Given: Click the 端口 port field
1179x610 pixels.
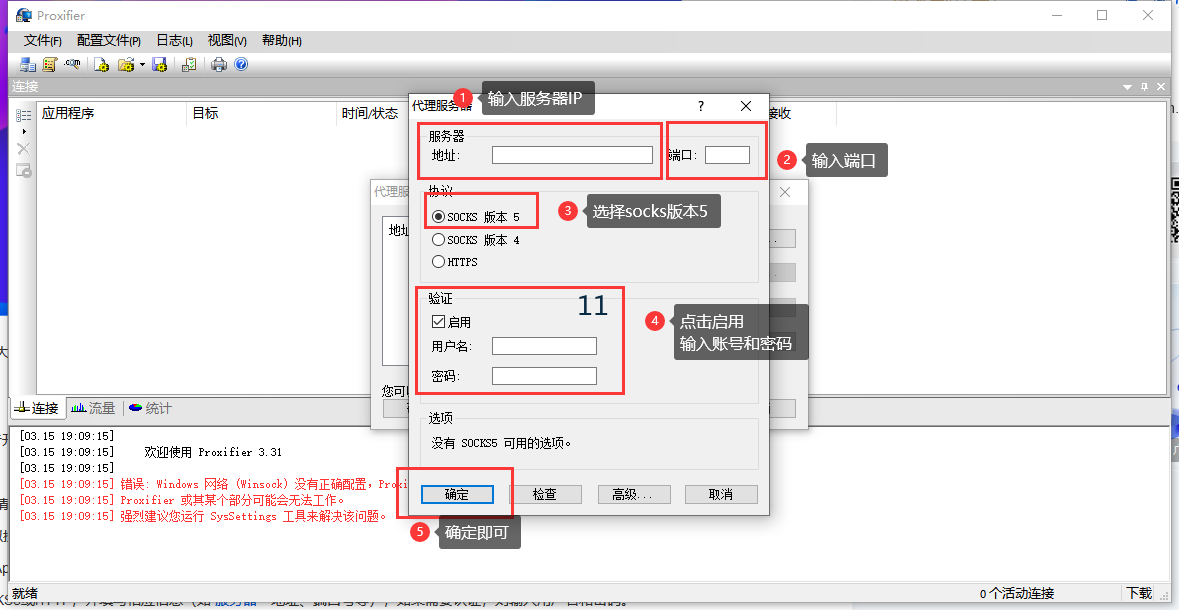Looking at the screenshot, I should (727, 155).
